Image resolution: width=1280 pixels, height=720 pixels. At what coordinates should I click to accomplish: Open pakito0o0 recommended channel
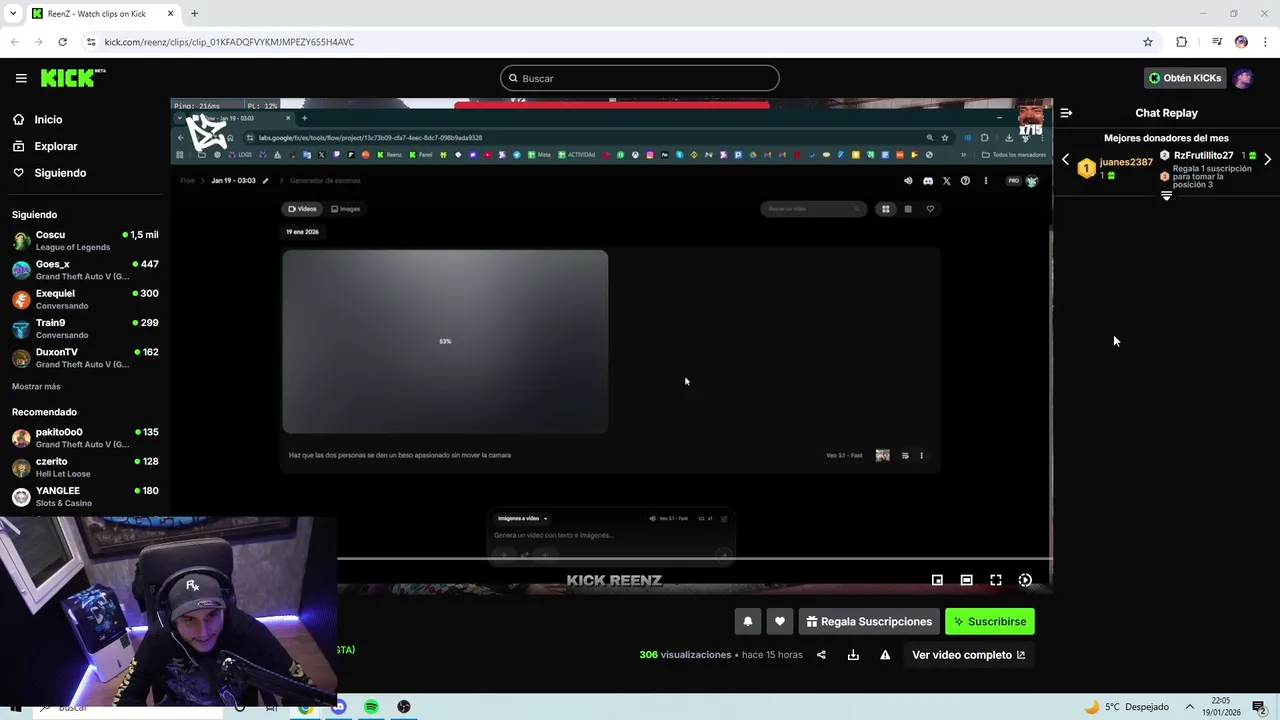point(85,438)
